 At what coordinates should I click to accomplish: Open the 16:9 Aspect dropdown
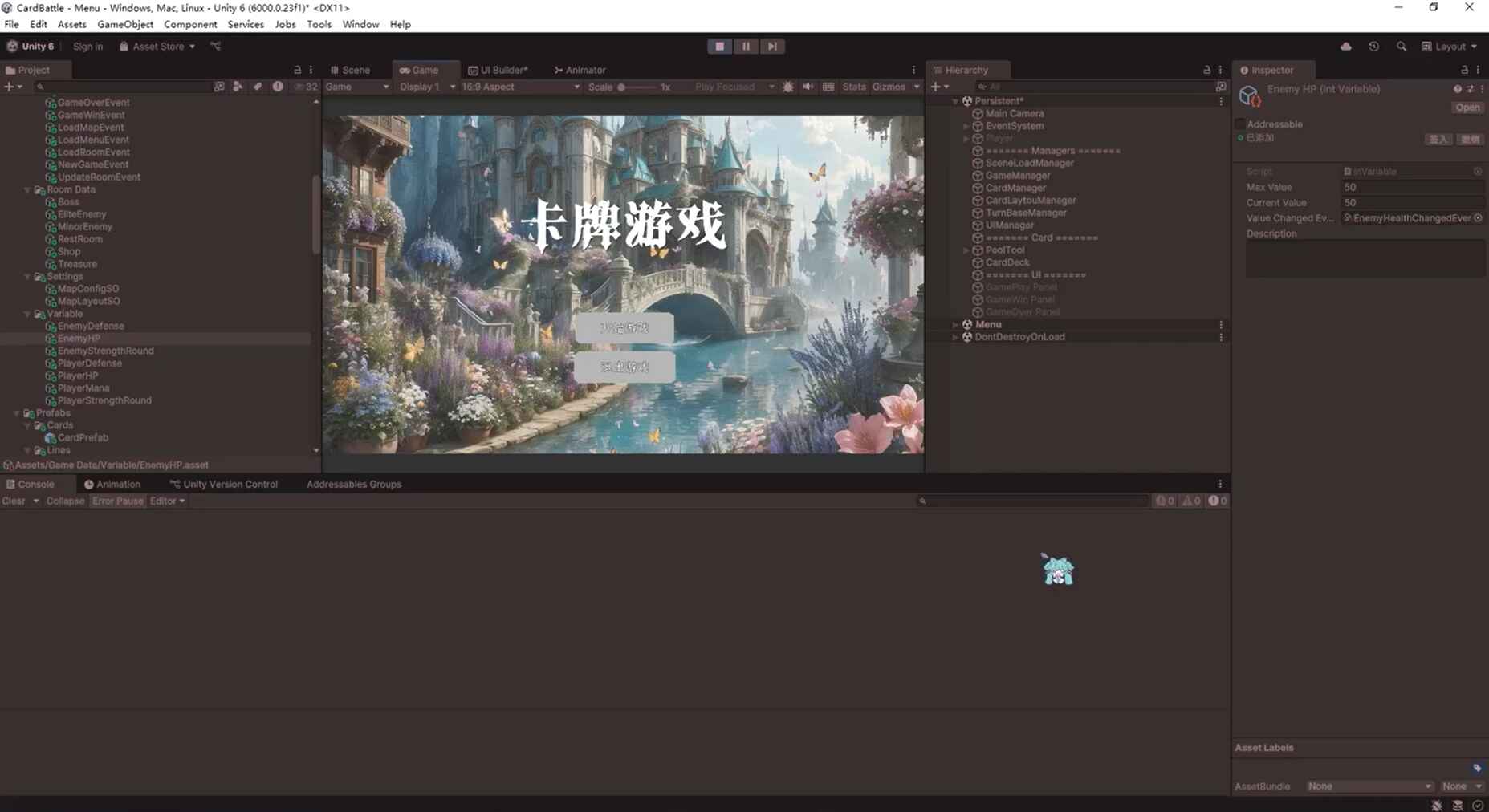[519, 87]
